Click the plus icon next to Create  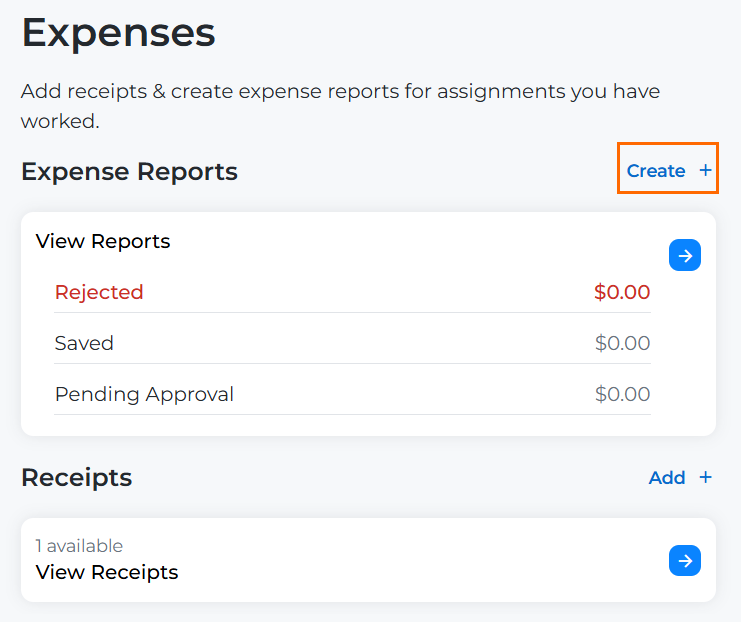tap(706, 171)
